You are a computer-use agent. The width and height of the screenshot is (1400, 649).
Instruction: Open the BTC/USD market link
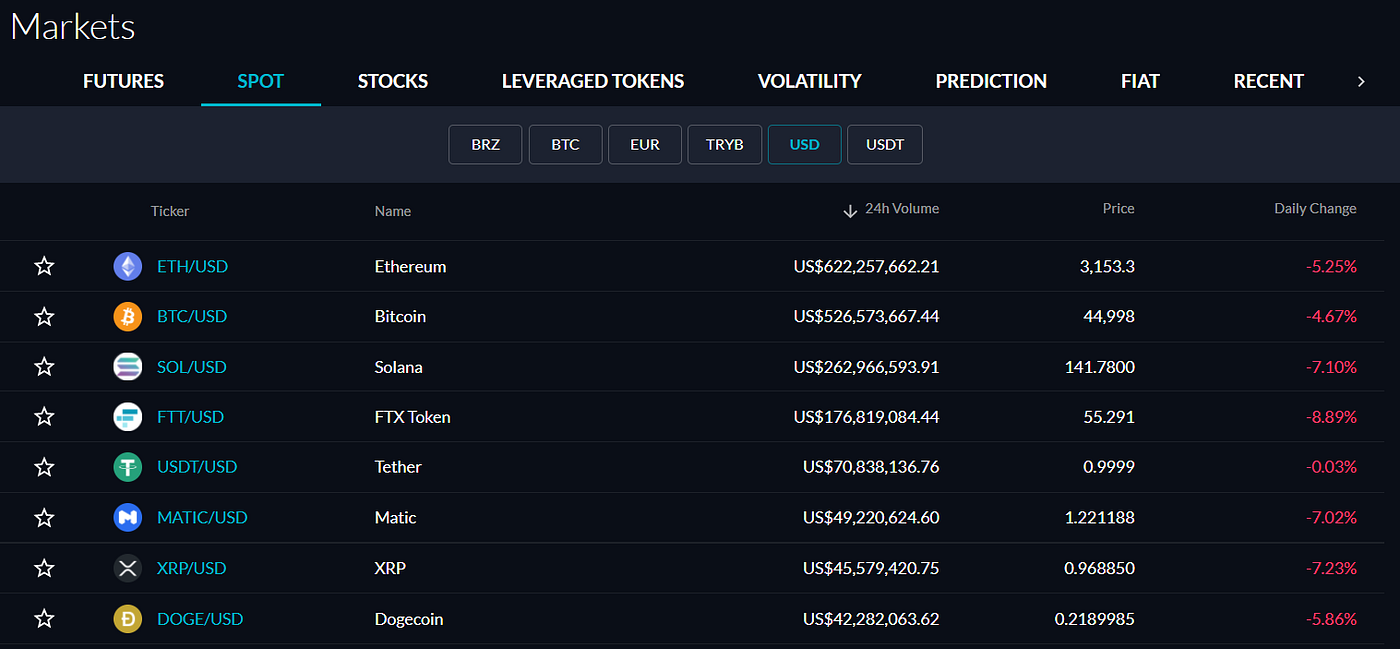click(x=192, y=316)
